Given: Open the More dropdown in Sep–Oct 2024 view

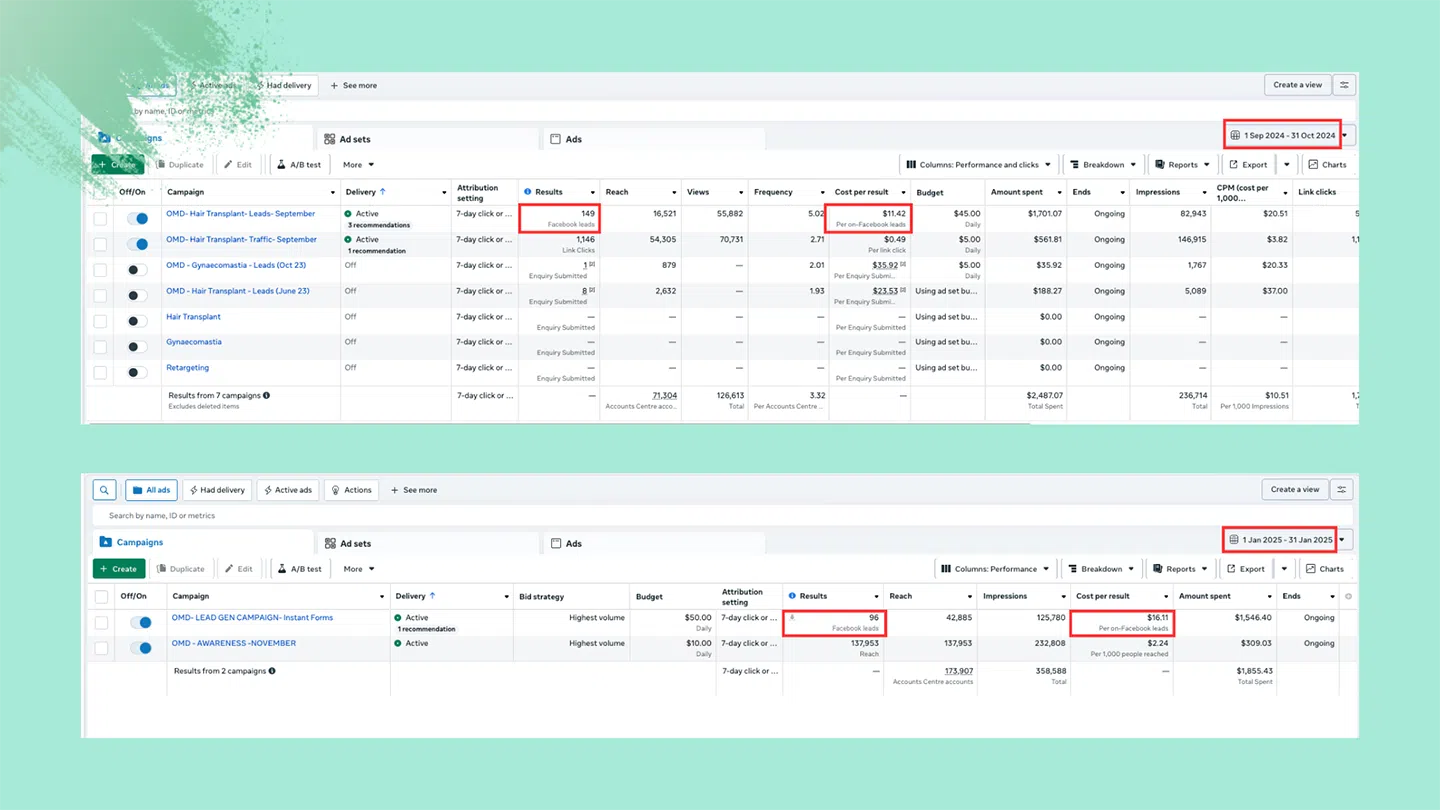Looking at the screenshot, I should [x=358, y=165].
